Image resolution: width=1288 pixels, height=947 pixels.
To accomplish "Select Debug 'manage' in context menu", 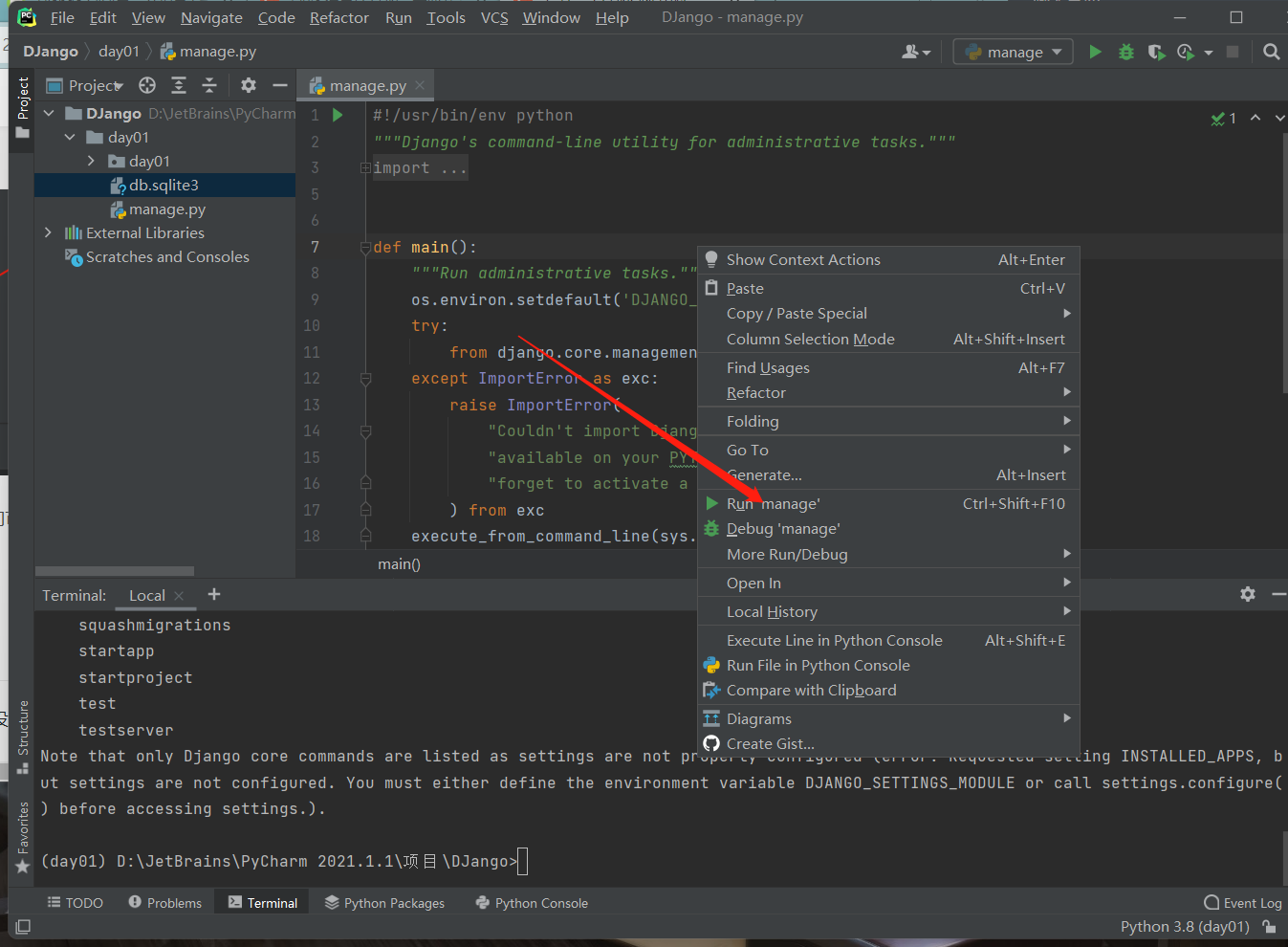I will pos(889,528).
